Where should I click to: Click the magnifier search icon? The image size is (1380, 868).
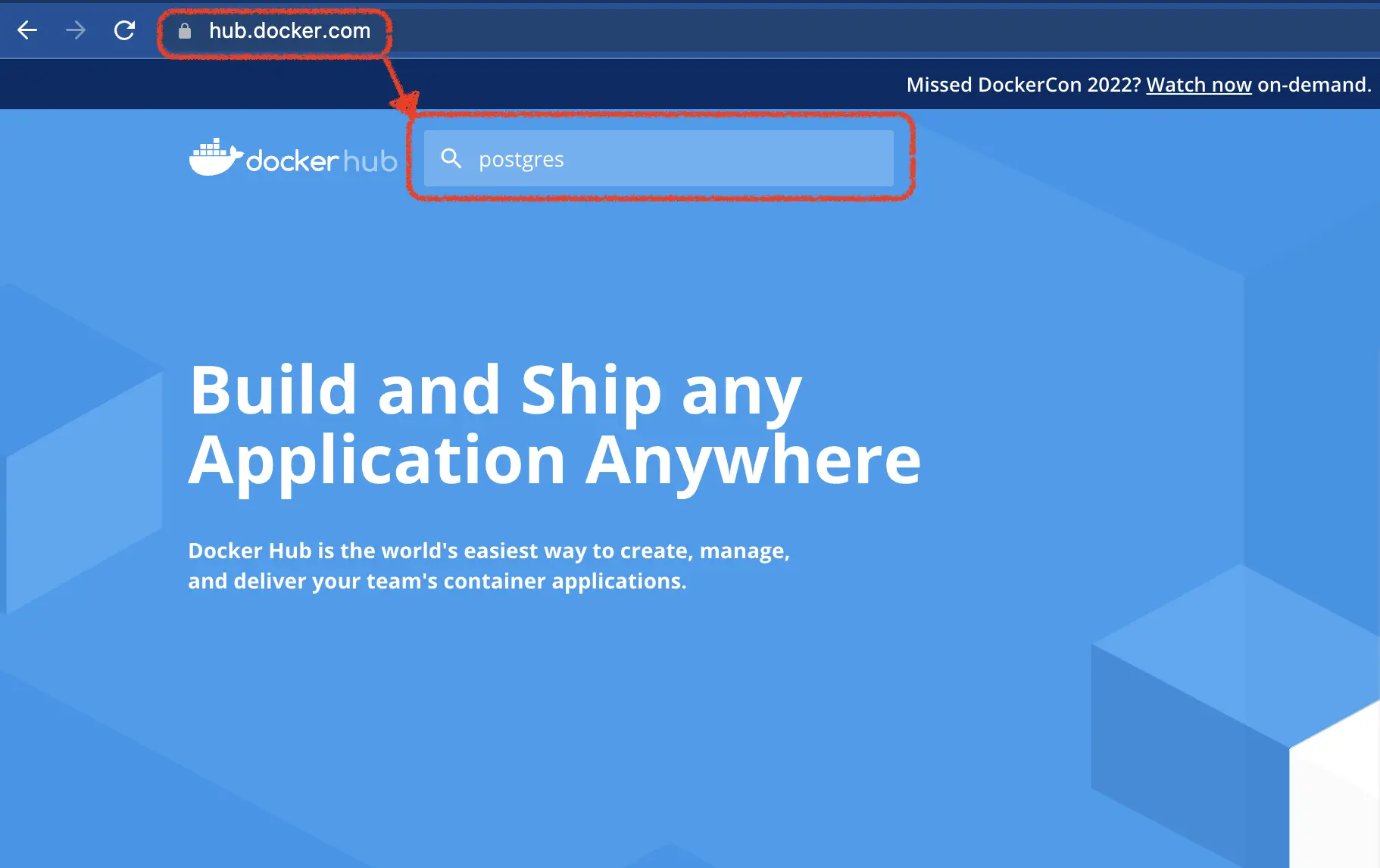pos(451,158)
